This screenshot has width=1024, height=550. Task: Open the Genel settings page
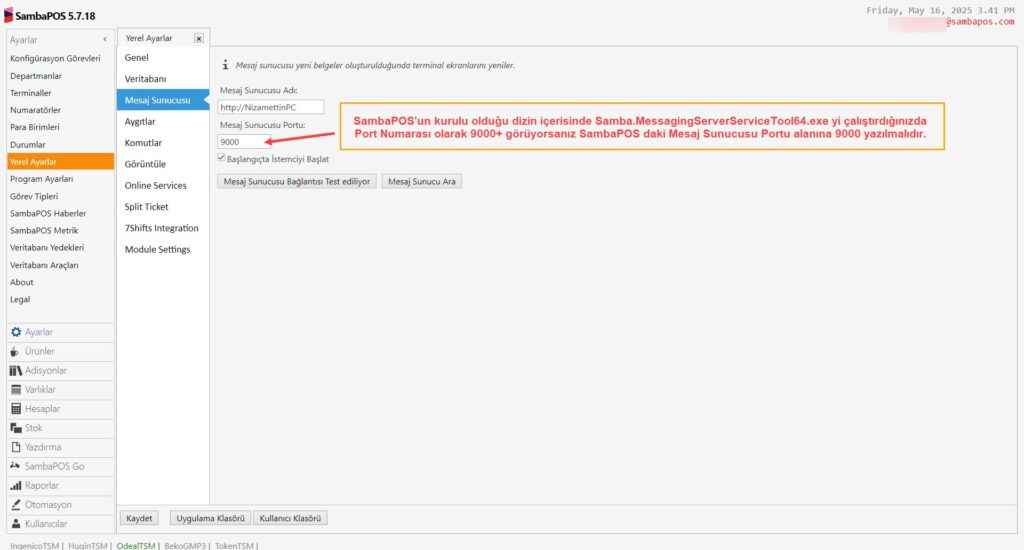tap(163, 57)
